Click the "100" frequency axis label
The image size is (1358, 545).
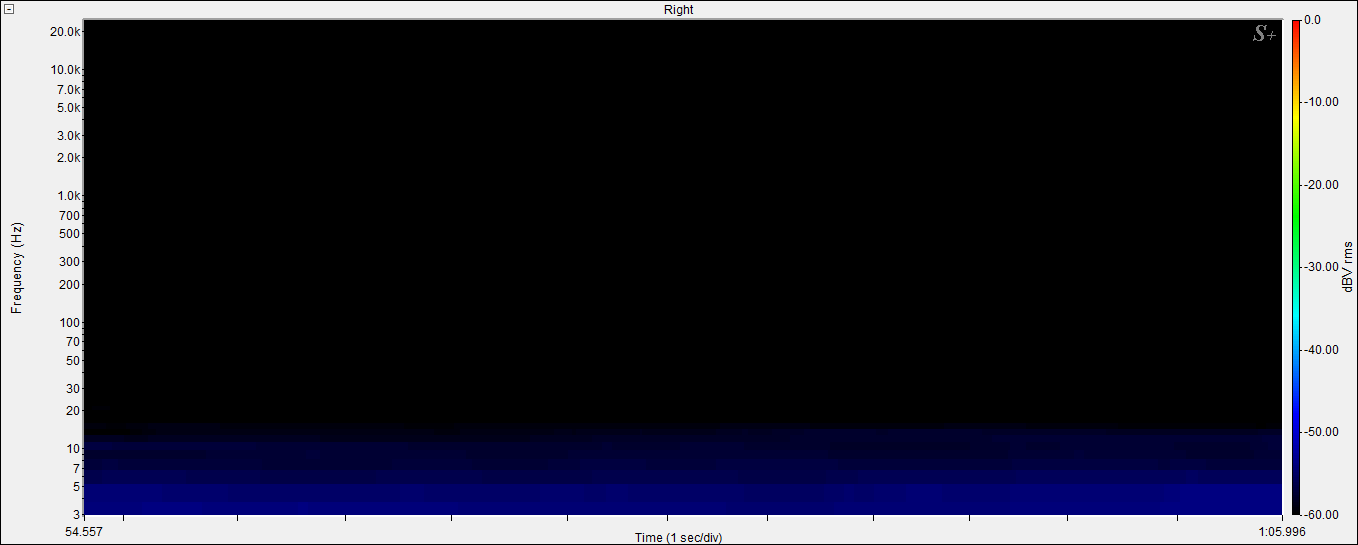70,322
